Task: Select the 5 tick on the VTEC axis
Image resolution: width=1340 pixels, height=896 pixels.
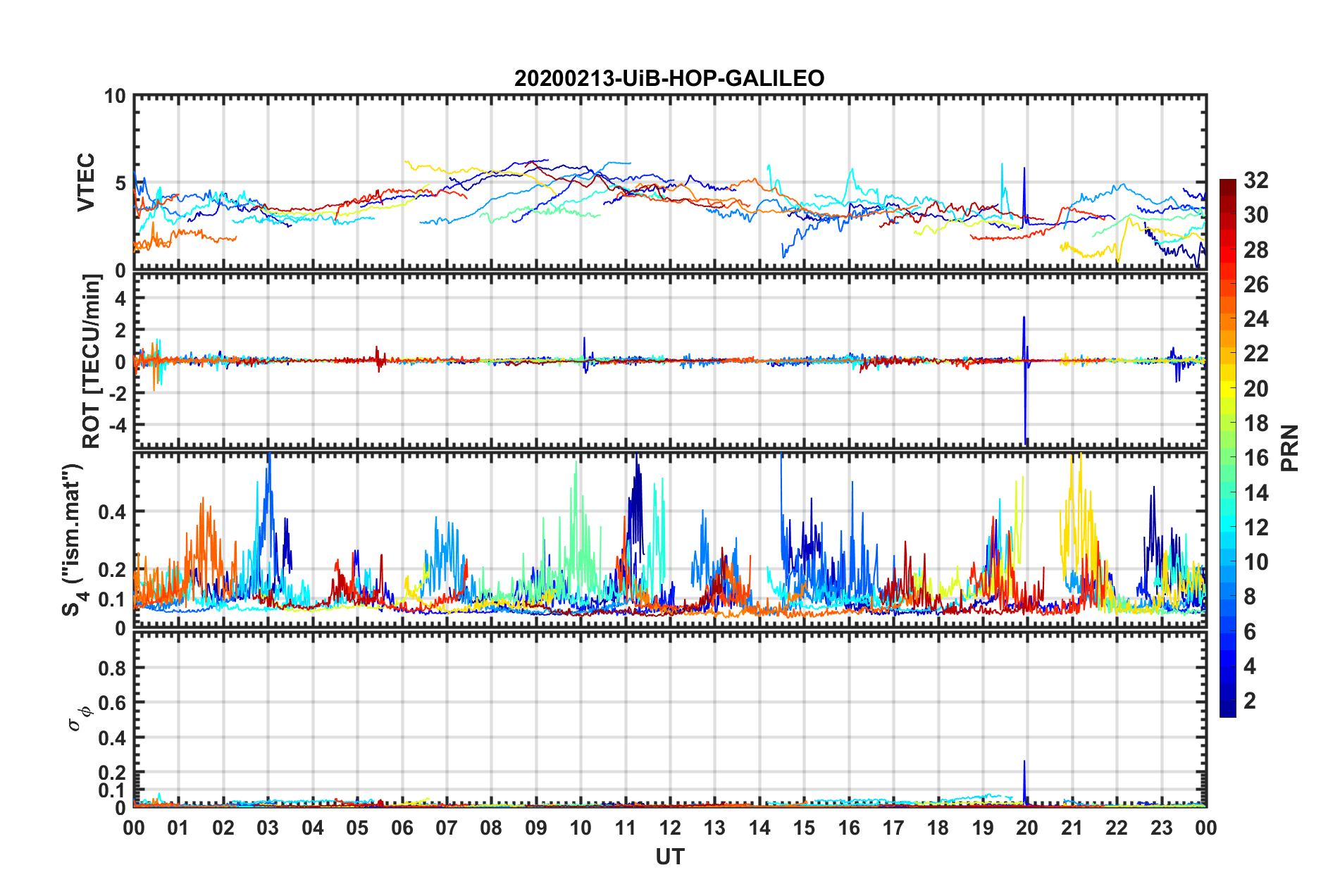Action: [120, 183]
